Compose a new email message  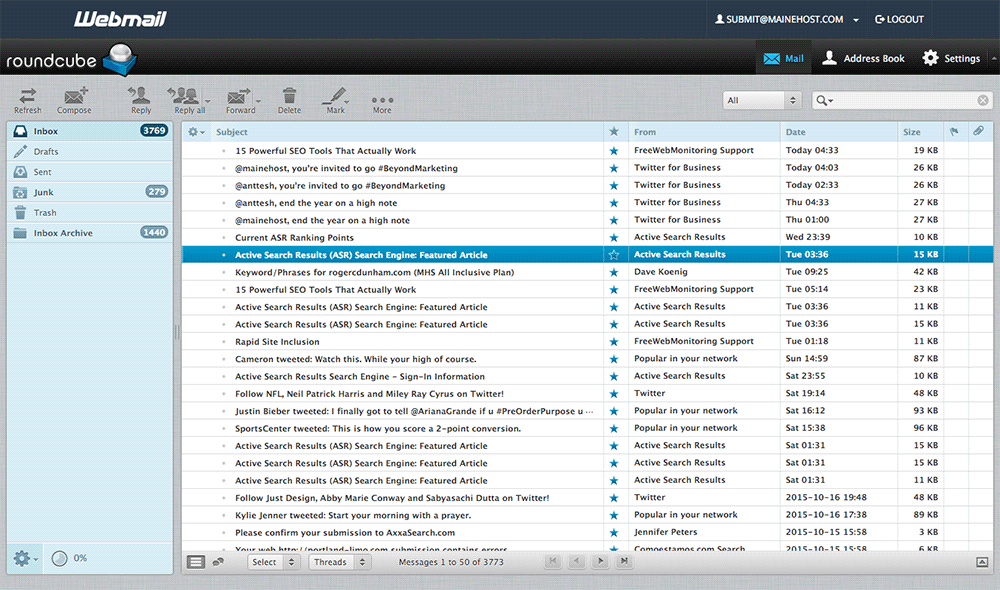pos(74,100)
